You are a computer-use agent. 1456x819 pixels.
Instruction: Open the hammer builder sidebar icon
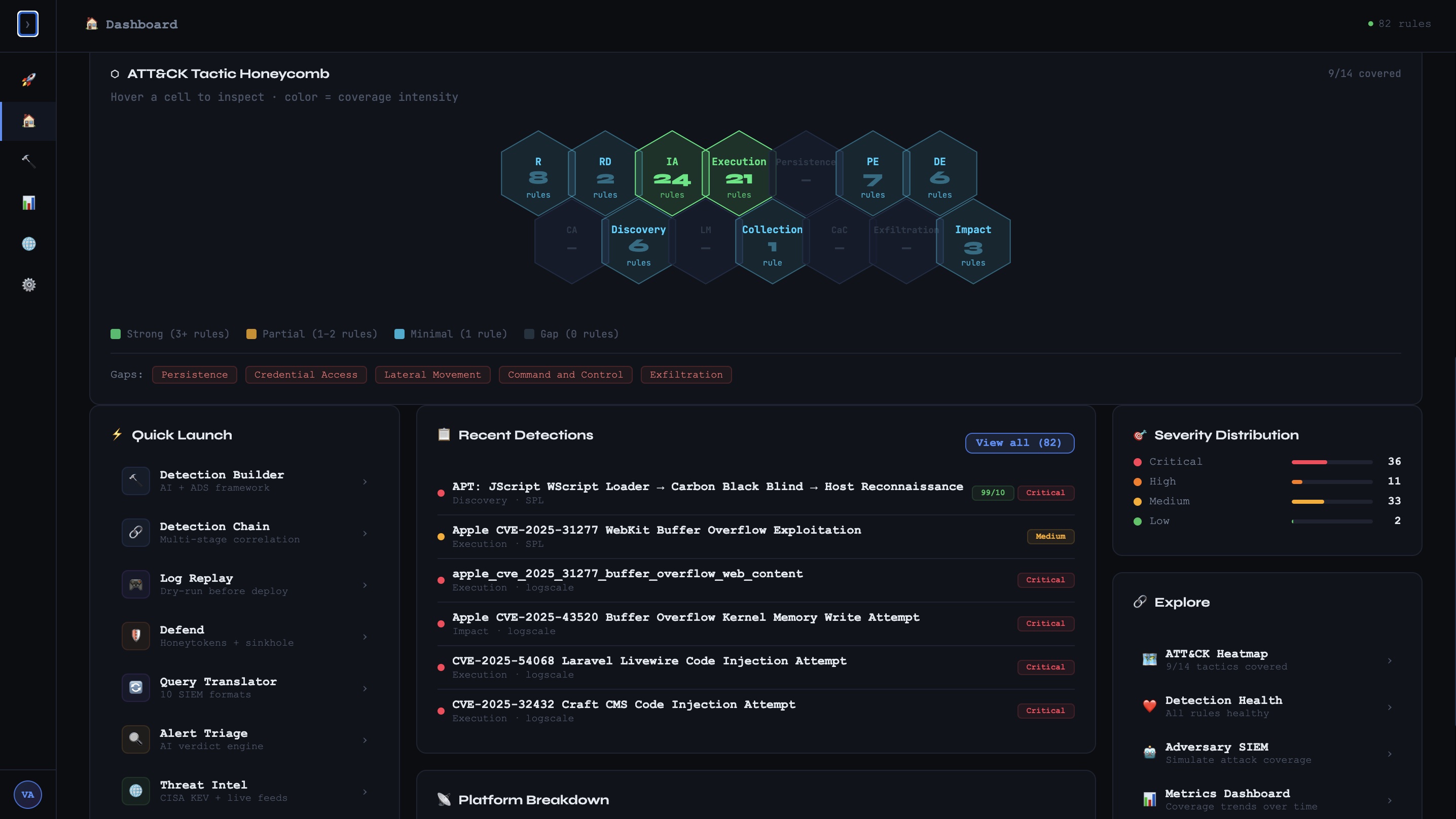(28, 162)
